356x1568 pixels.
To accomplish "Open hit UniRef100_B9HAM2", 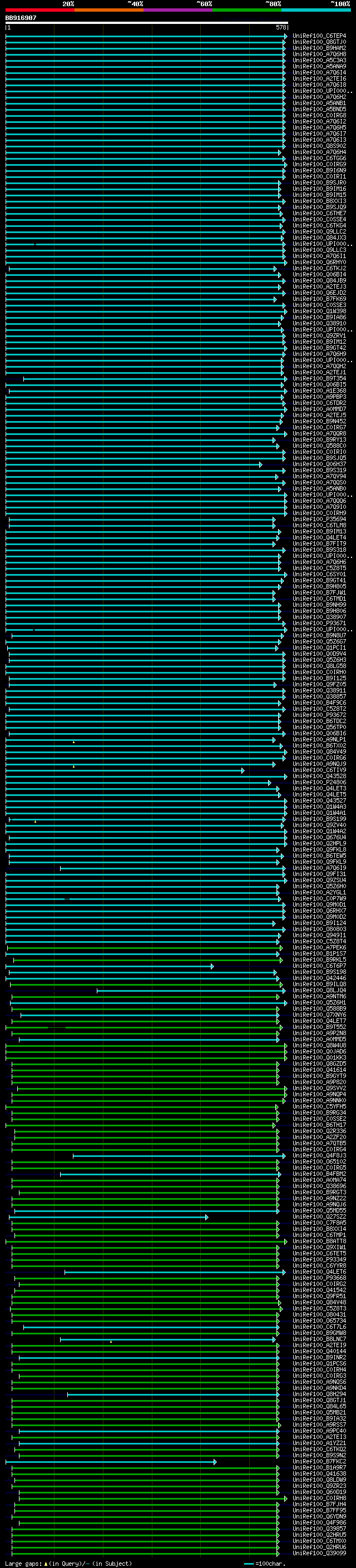I will point(319,48).
